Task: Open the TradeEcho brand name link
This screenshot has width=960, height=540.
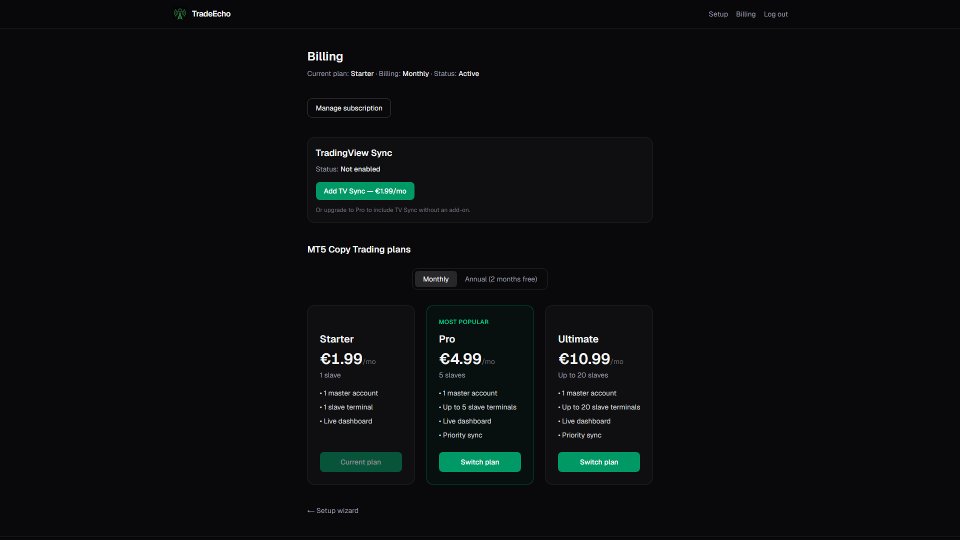Action: pos(211,13)
